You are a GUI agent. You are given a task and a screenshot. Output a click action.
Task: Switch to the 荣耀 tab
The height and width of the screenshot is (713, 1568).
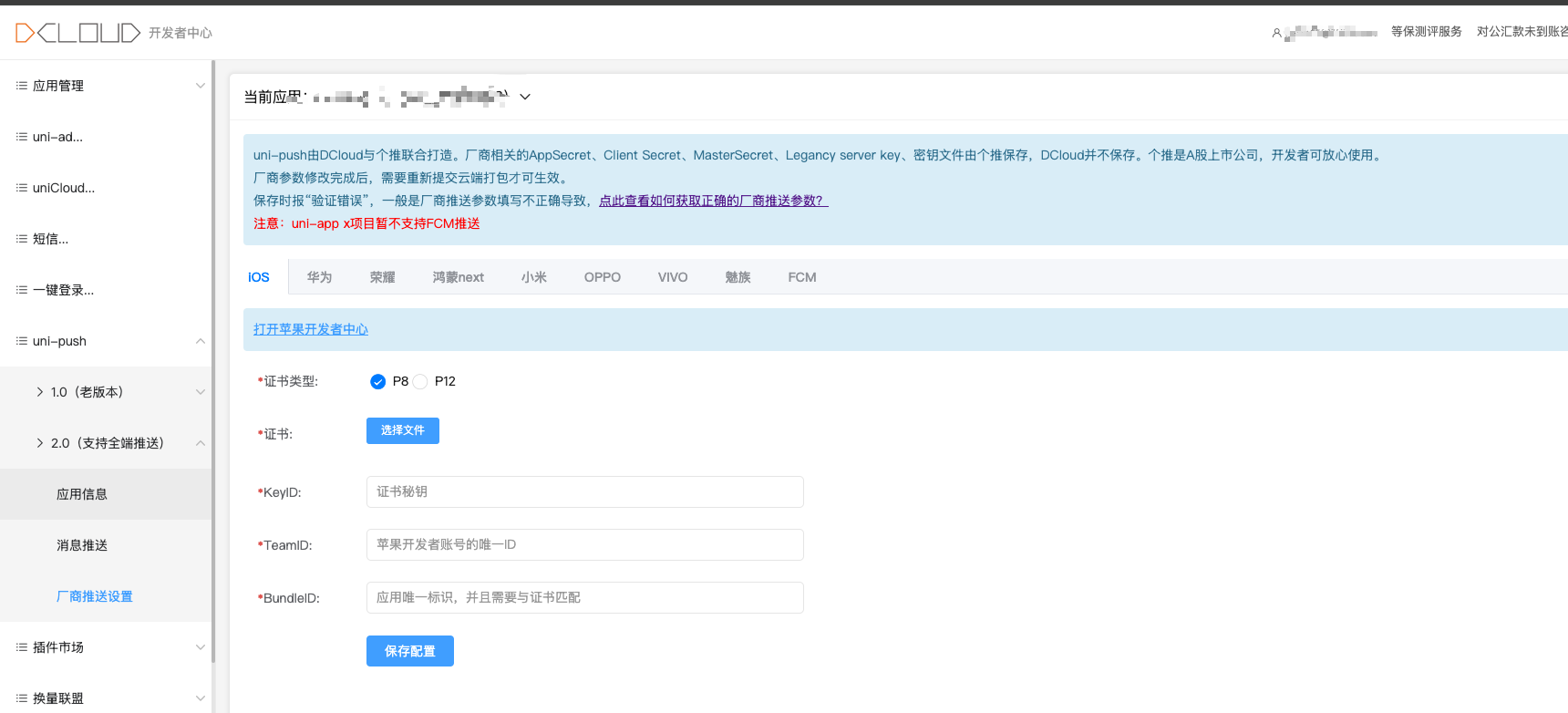pyautogui.click(x=383, y=277)
